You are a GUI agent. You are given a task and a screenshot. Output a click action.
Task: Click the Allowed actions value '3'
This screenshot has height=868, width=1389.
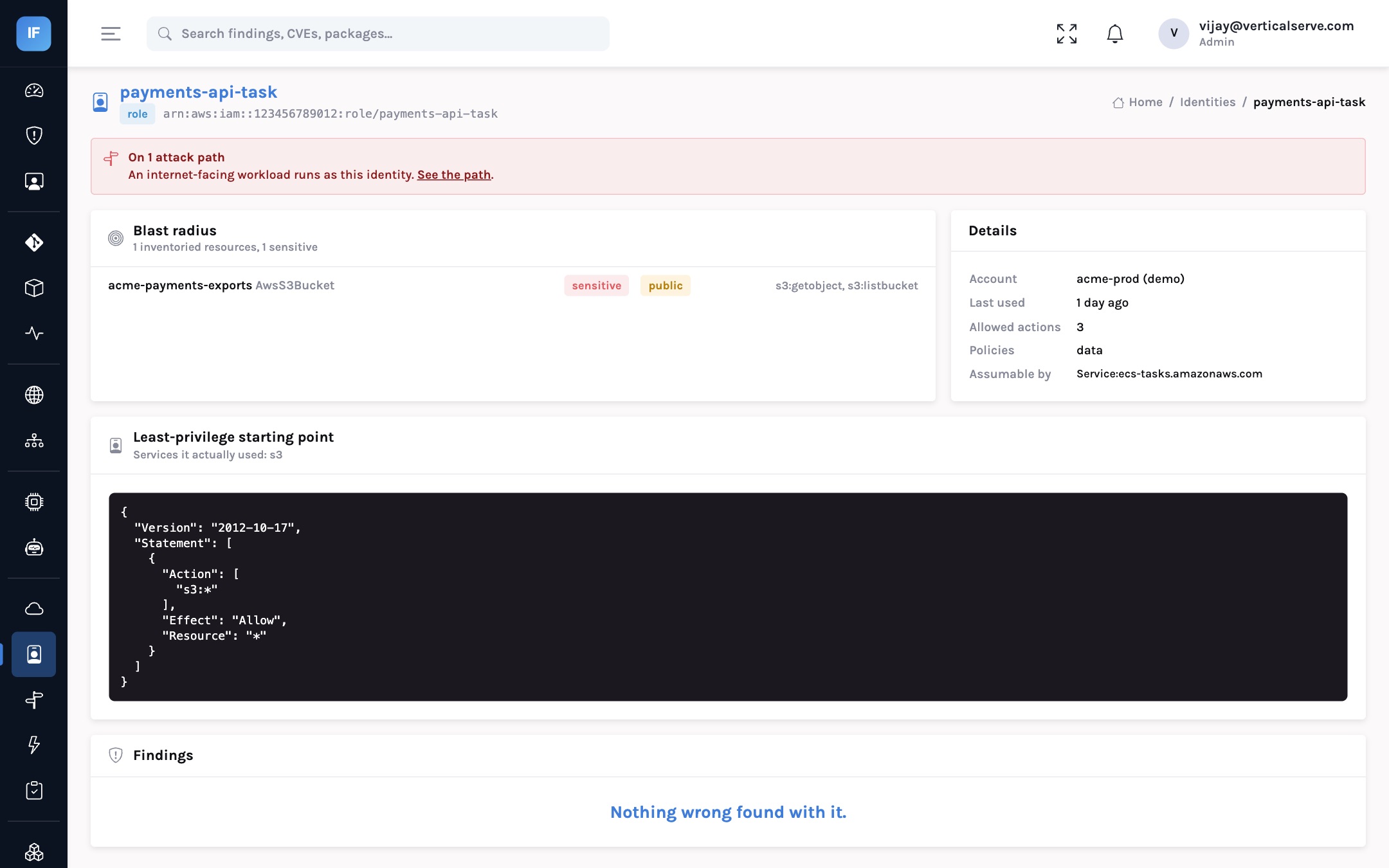pyautogui.click(x=1080, y=327)
